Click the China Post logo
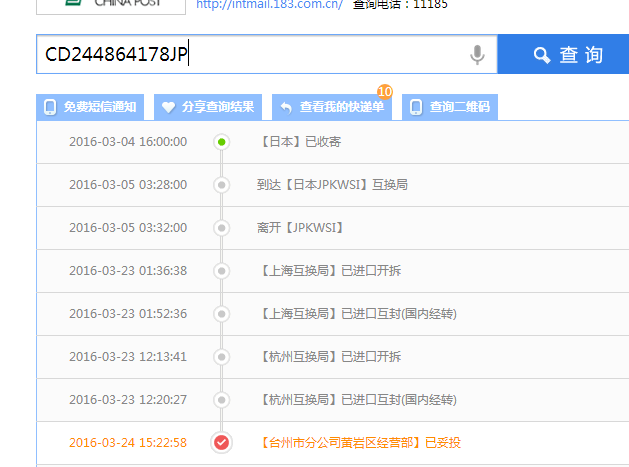 pos(110,5)
